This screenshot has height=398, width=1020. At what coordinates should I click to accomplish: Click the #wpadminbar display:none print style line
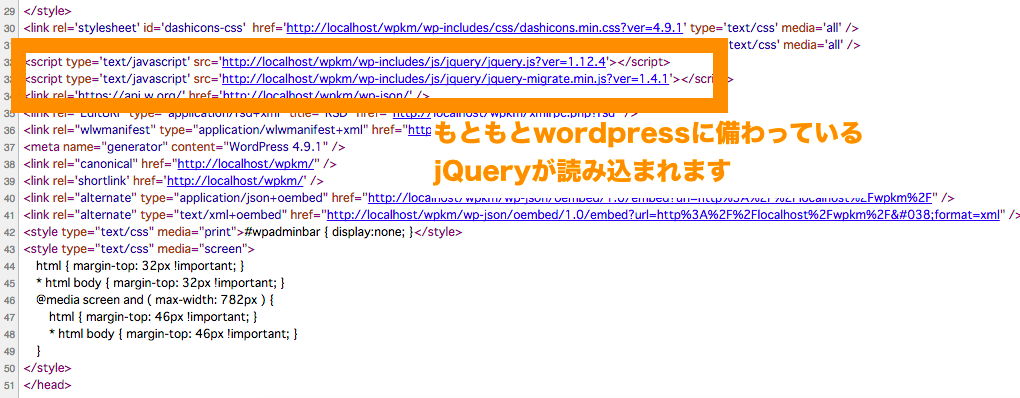(243, 232)
